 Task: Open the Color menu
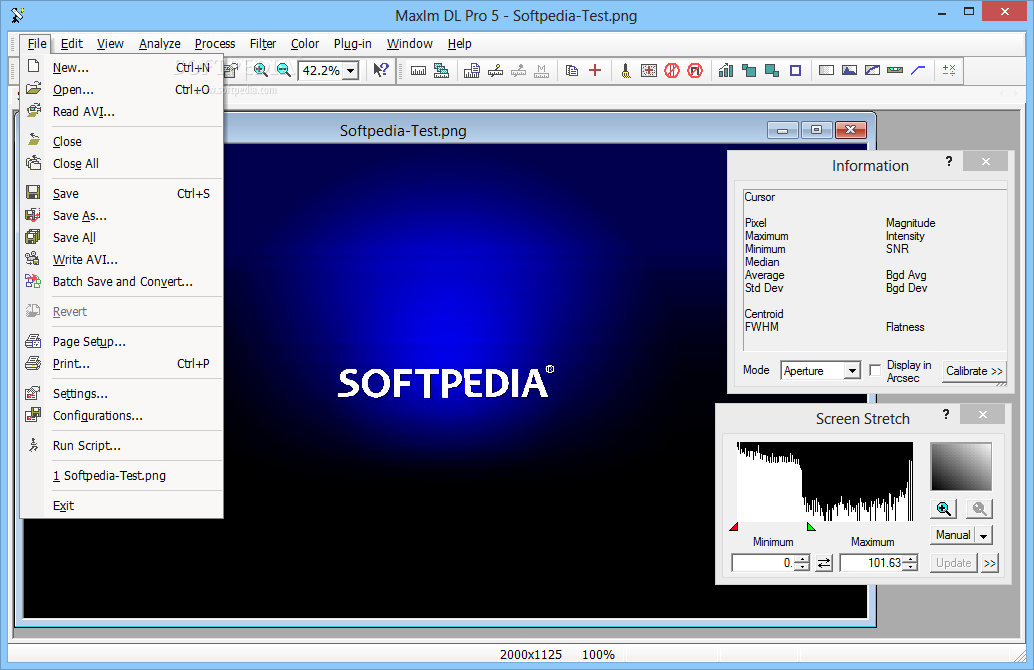tap(305, 44)
